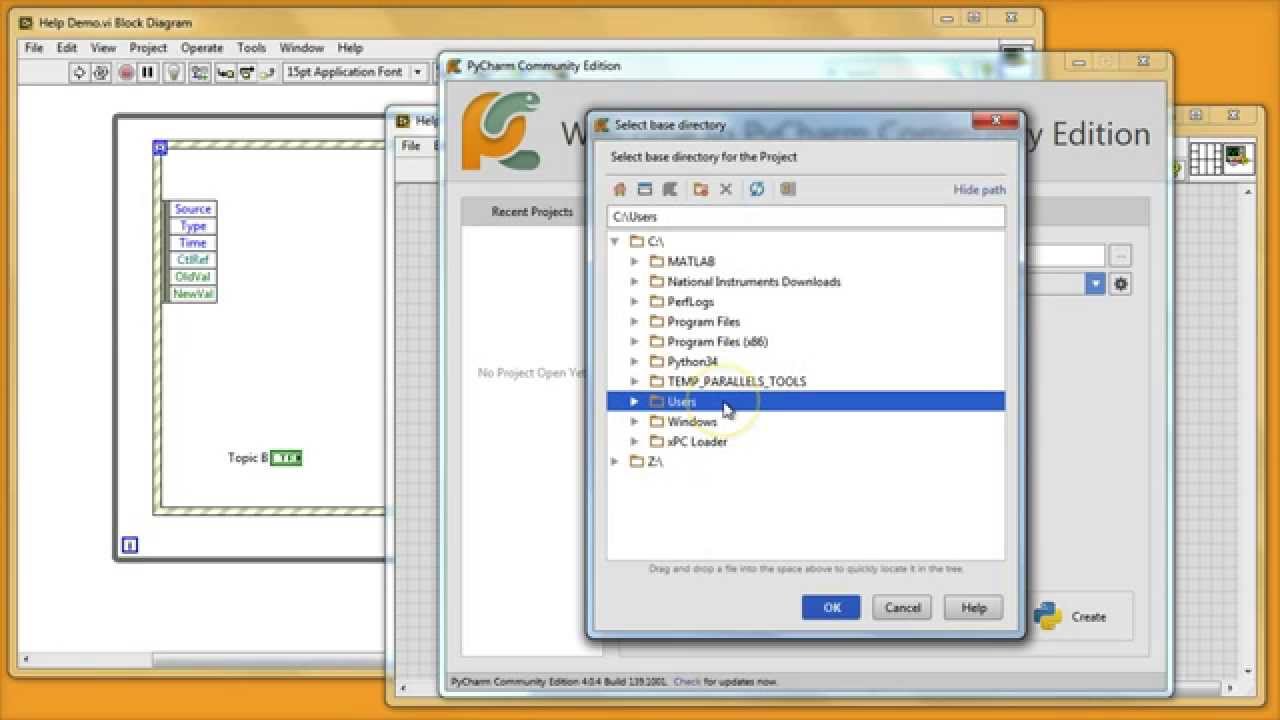The height and width of the screenshot is (720, 1280).
Task: Click the New Folder icon in dialog
Action: pos(701,189)
